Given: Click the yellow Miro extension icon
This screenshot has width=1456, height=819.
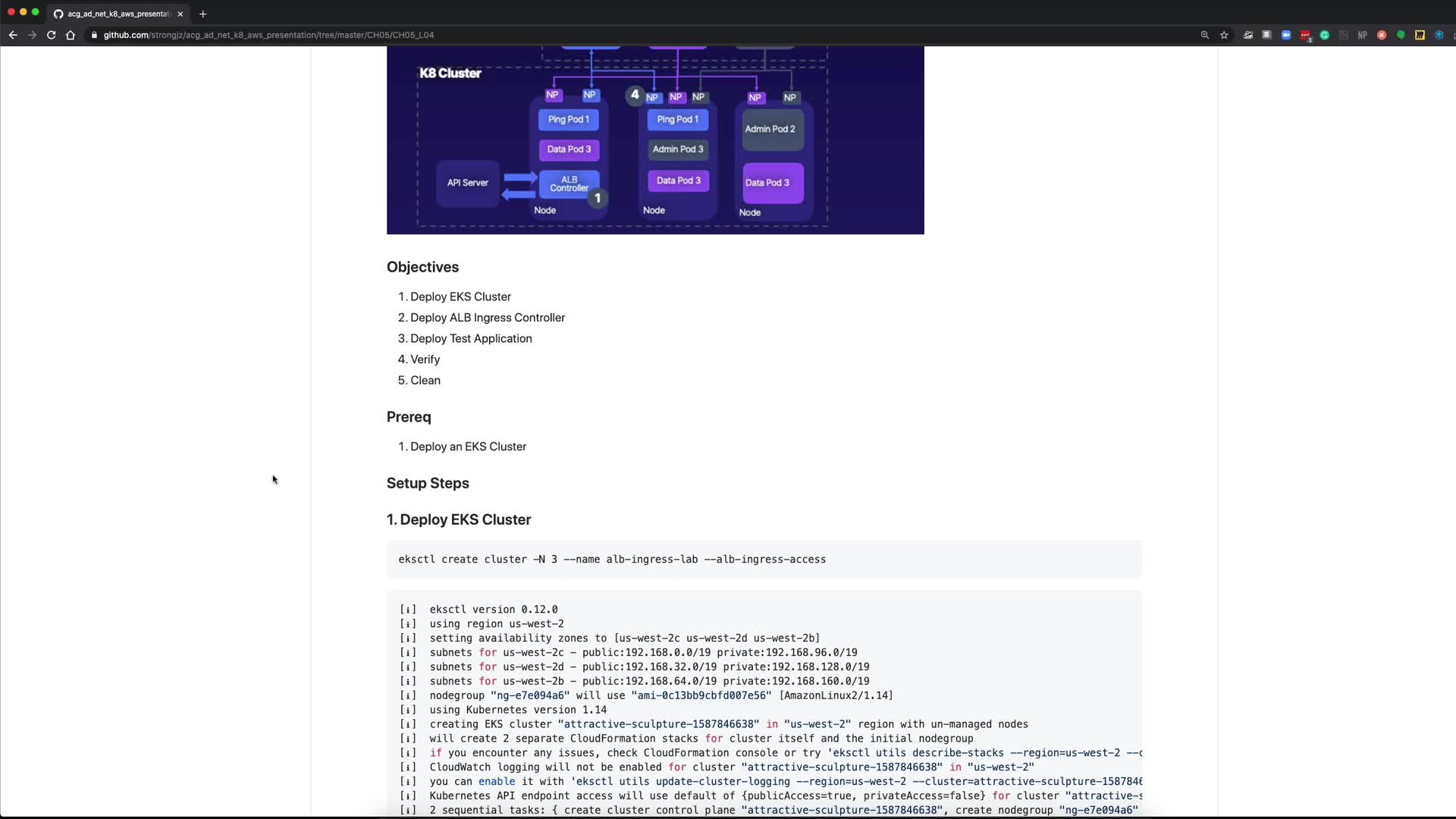Looking at the screenshot, I should (1420, 35).
